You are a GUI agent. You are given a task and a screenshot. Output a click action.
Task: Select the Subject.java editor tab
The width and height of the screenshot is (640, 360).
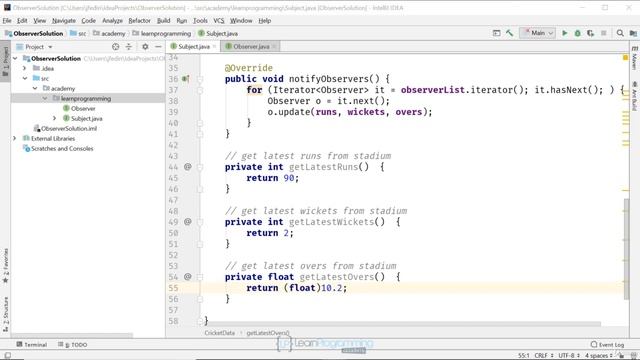click(193, 47)
